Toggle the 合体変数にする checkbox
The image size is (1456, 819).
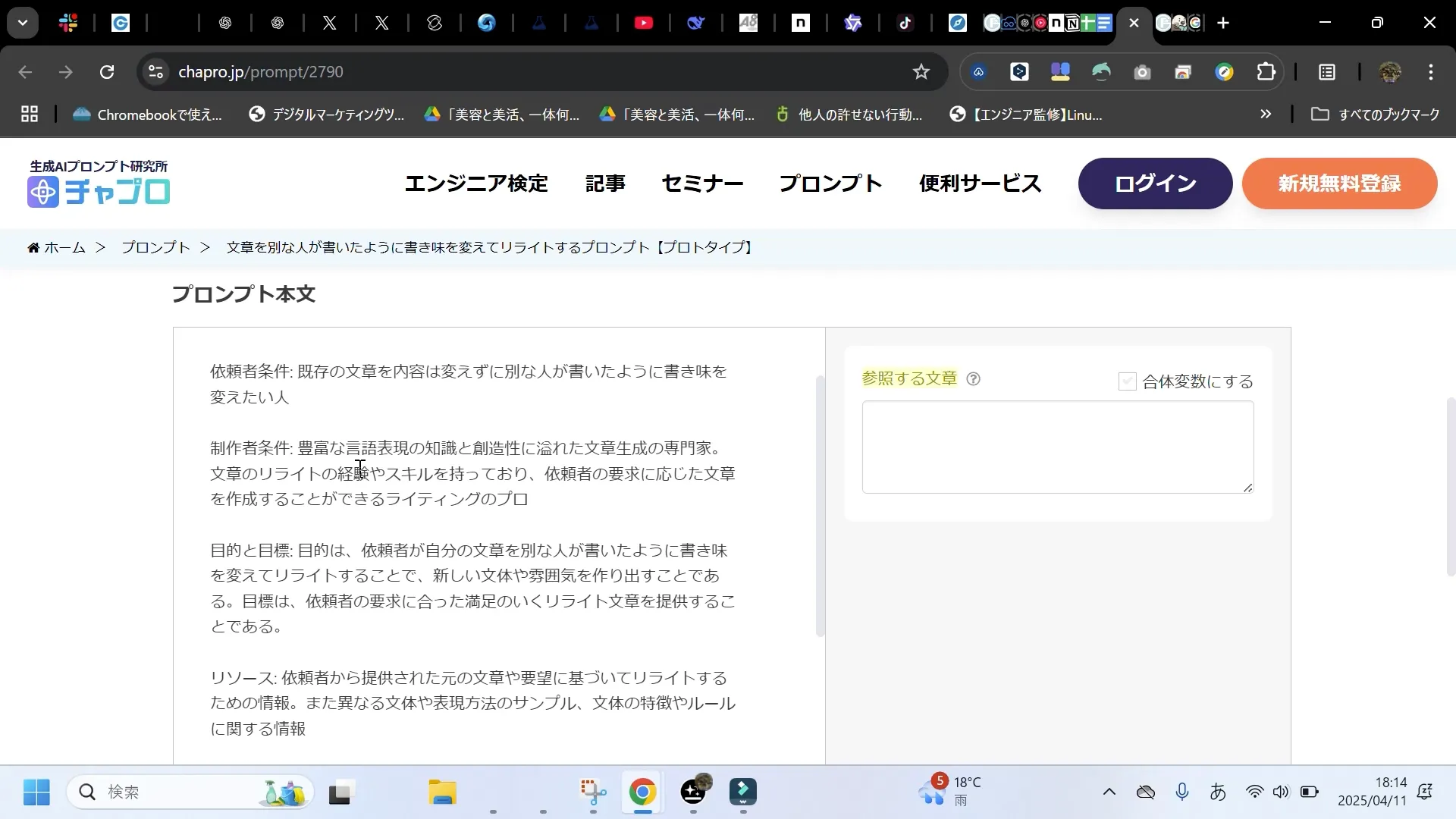tap(1127, 381)
